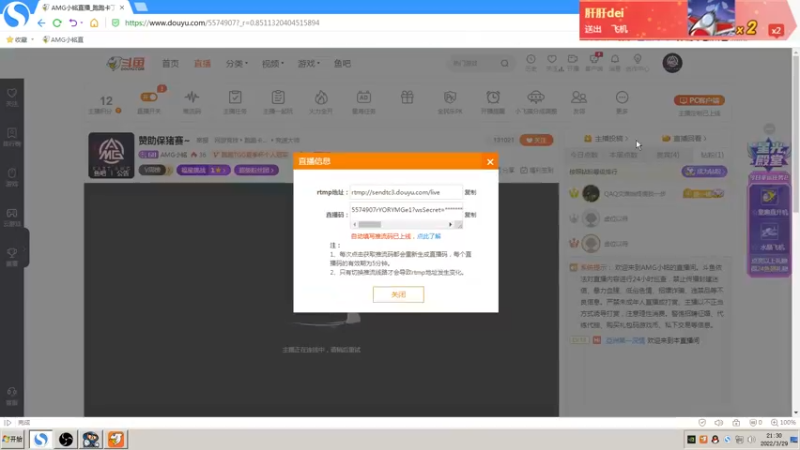Open the 更多 ellipsis icon
The width and height of the screenshot is (800, 450).
click(x=622, y=97)
